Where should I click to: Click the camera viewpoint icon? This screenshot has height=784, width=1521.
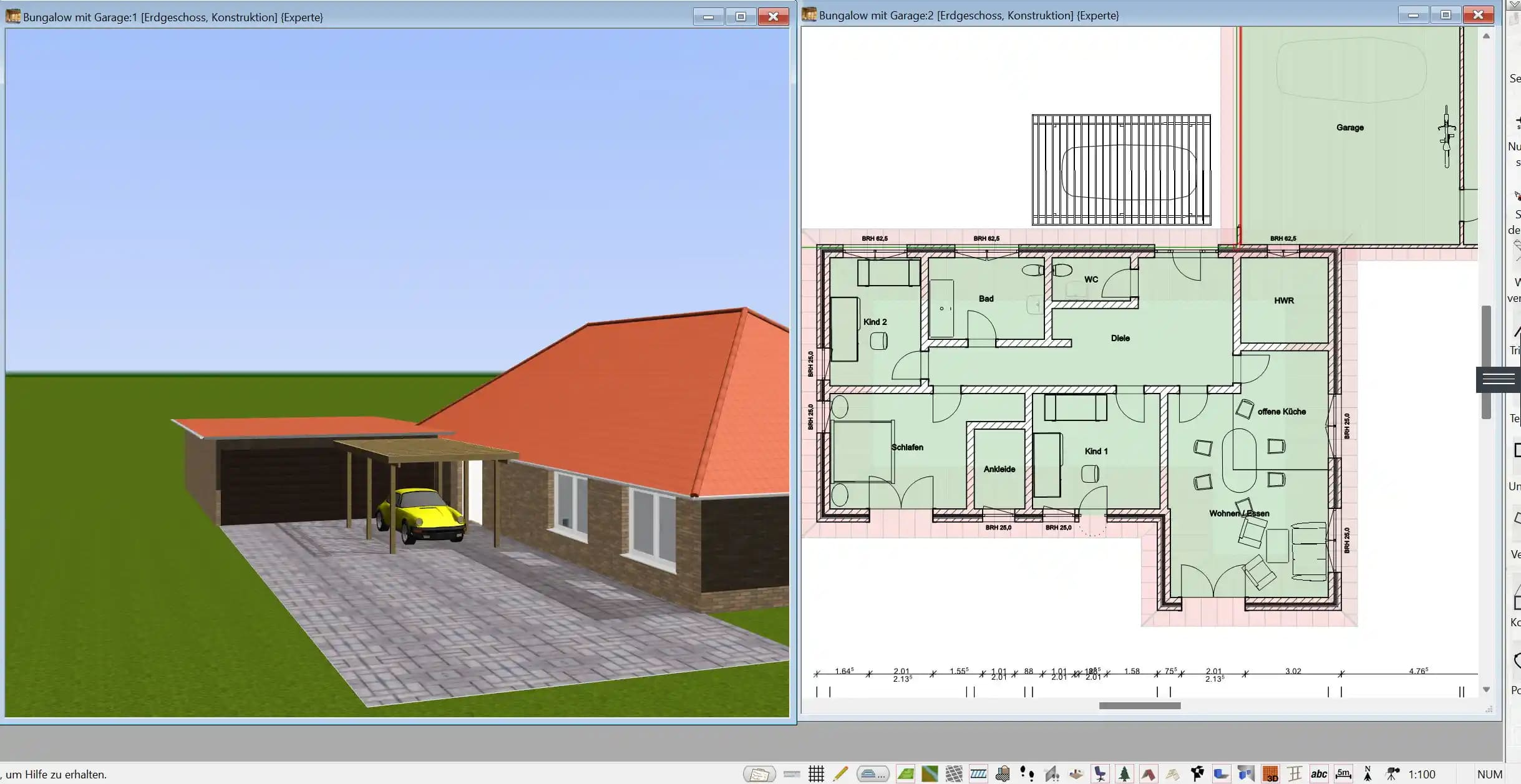[x=1392, y=774]
